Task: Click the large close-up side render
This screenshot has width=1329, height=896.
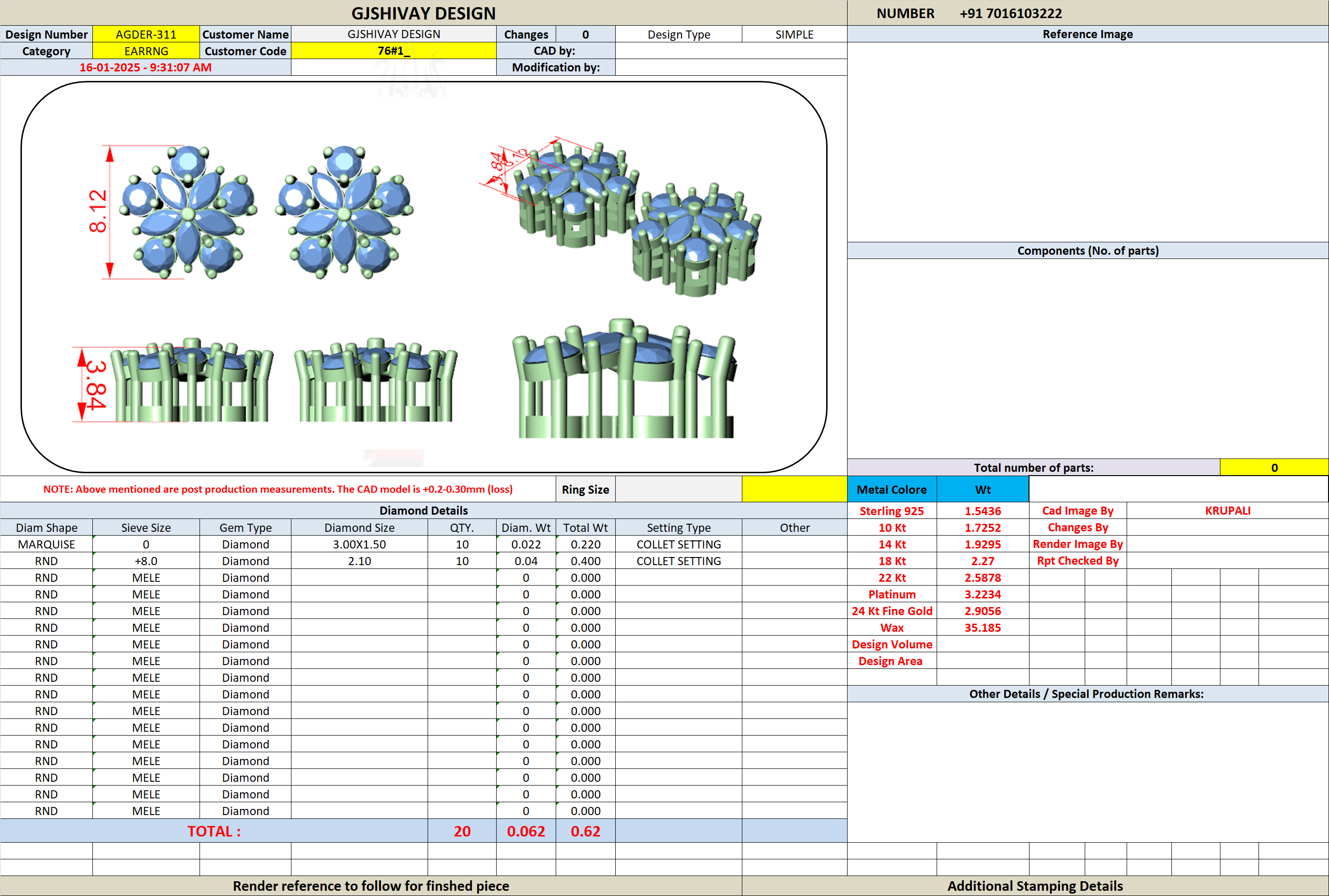Action: tap(625, 379)
